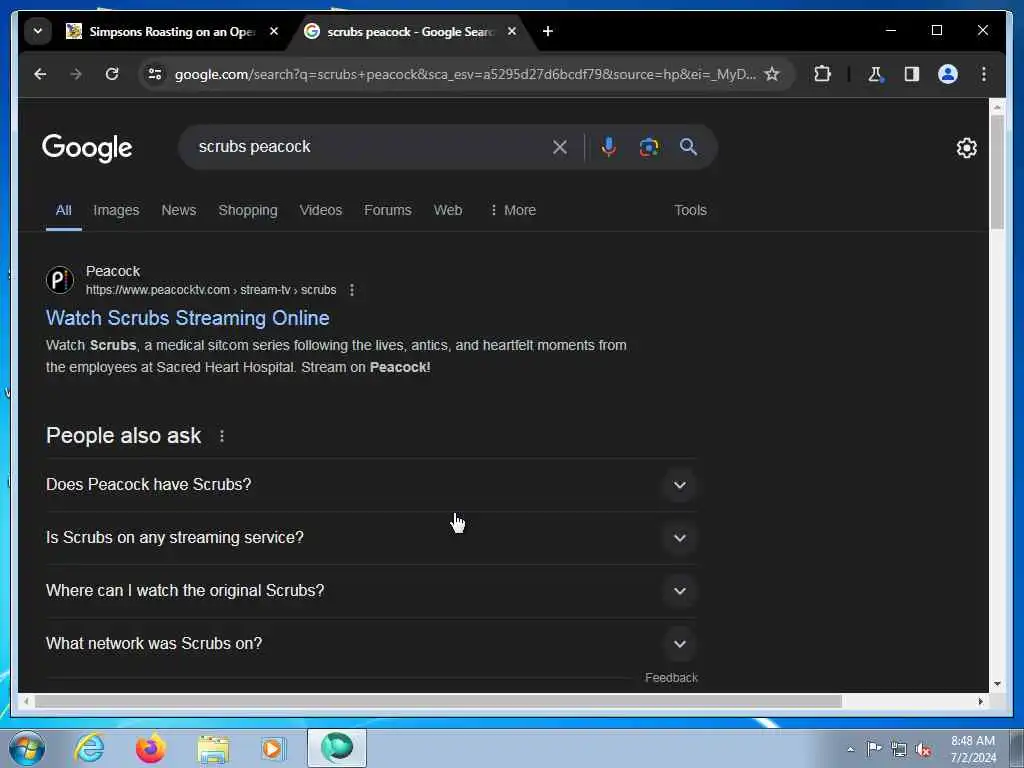Image resolution: width=1024 pixels, height=768 pixels.
Task: Switch to Simpsons Roasting browser tab
Action: coord(170,31)
